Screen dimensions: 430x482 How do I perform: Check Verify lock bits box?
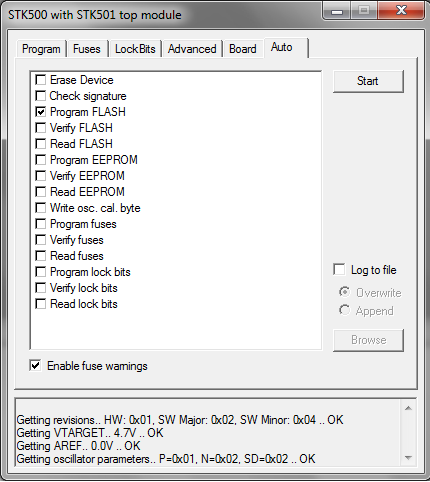(x=41, y=288)
